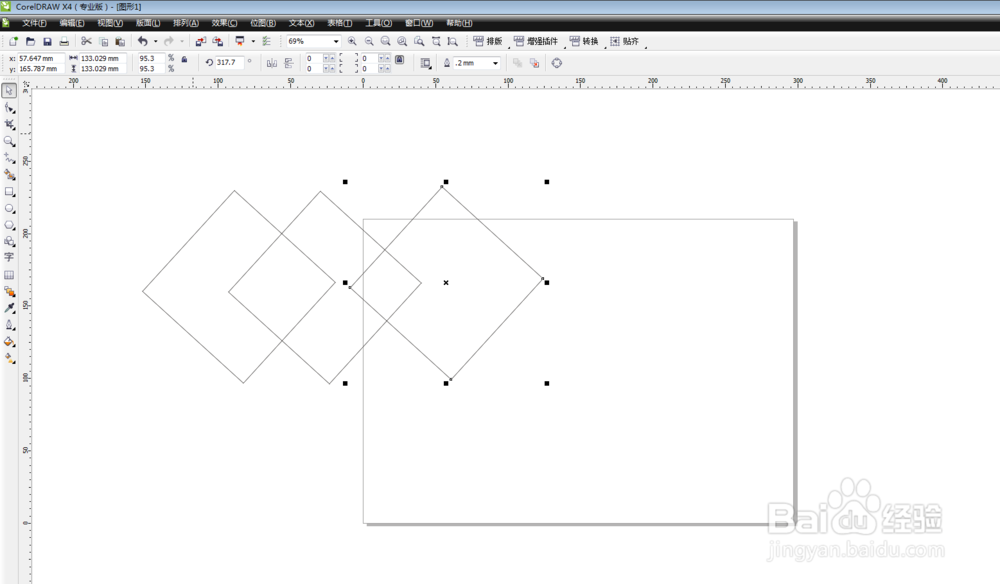Image resolution: width=1000 pixels, height=584 pixels.
Task: Click the 增强插件 toolbar button
Action: (x=536, y=41)
